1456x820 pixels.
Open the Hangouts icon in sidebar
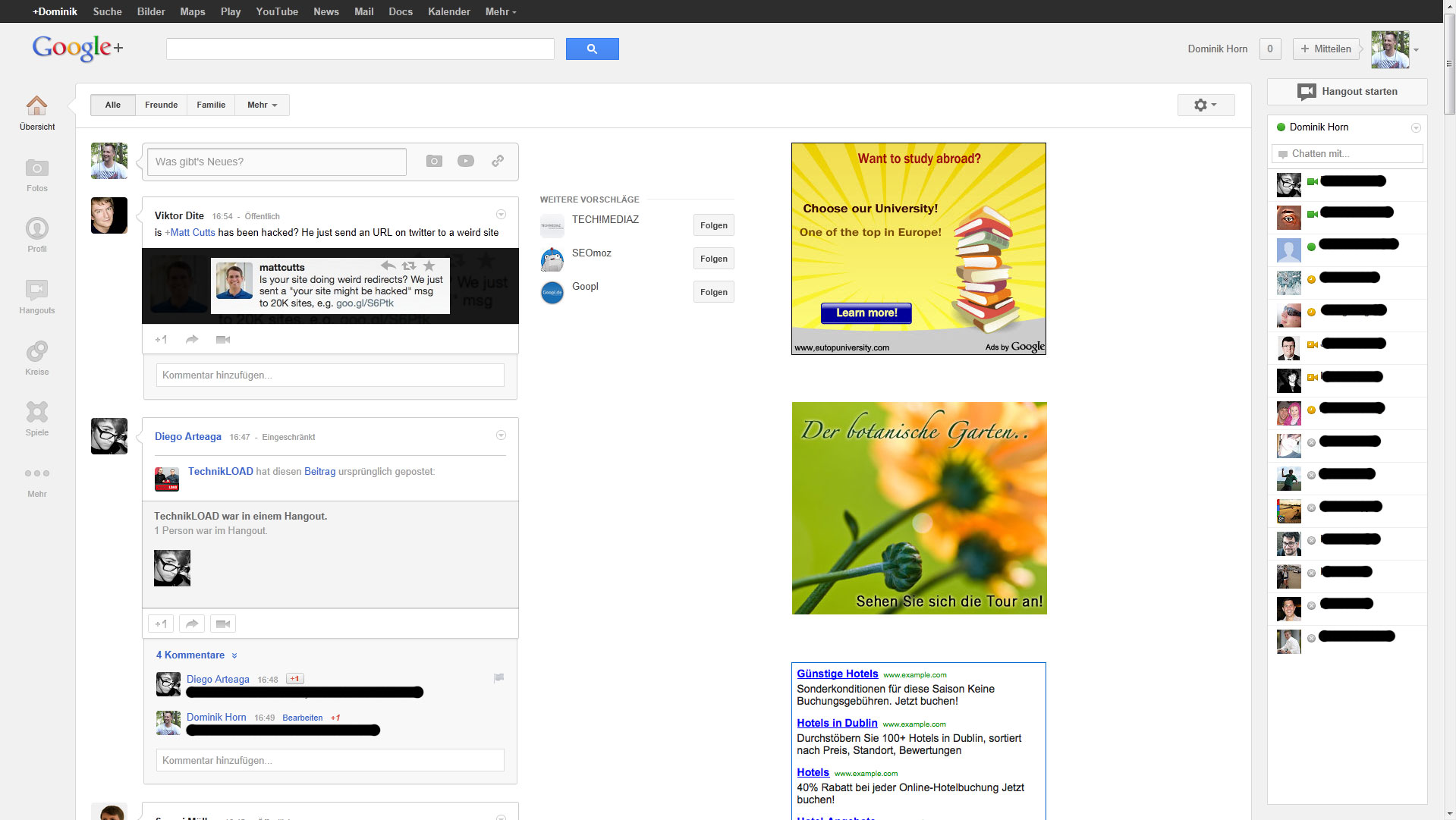pyautogui.click(x=36, y=290)
